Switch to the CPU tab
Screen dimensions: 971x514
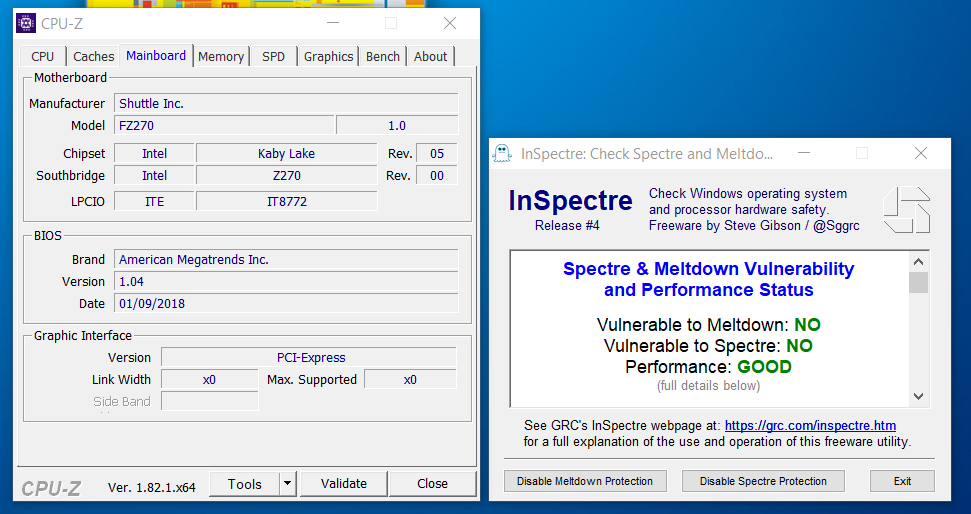[x=43, y=56]
